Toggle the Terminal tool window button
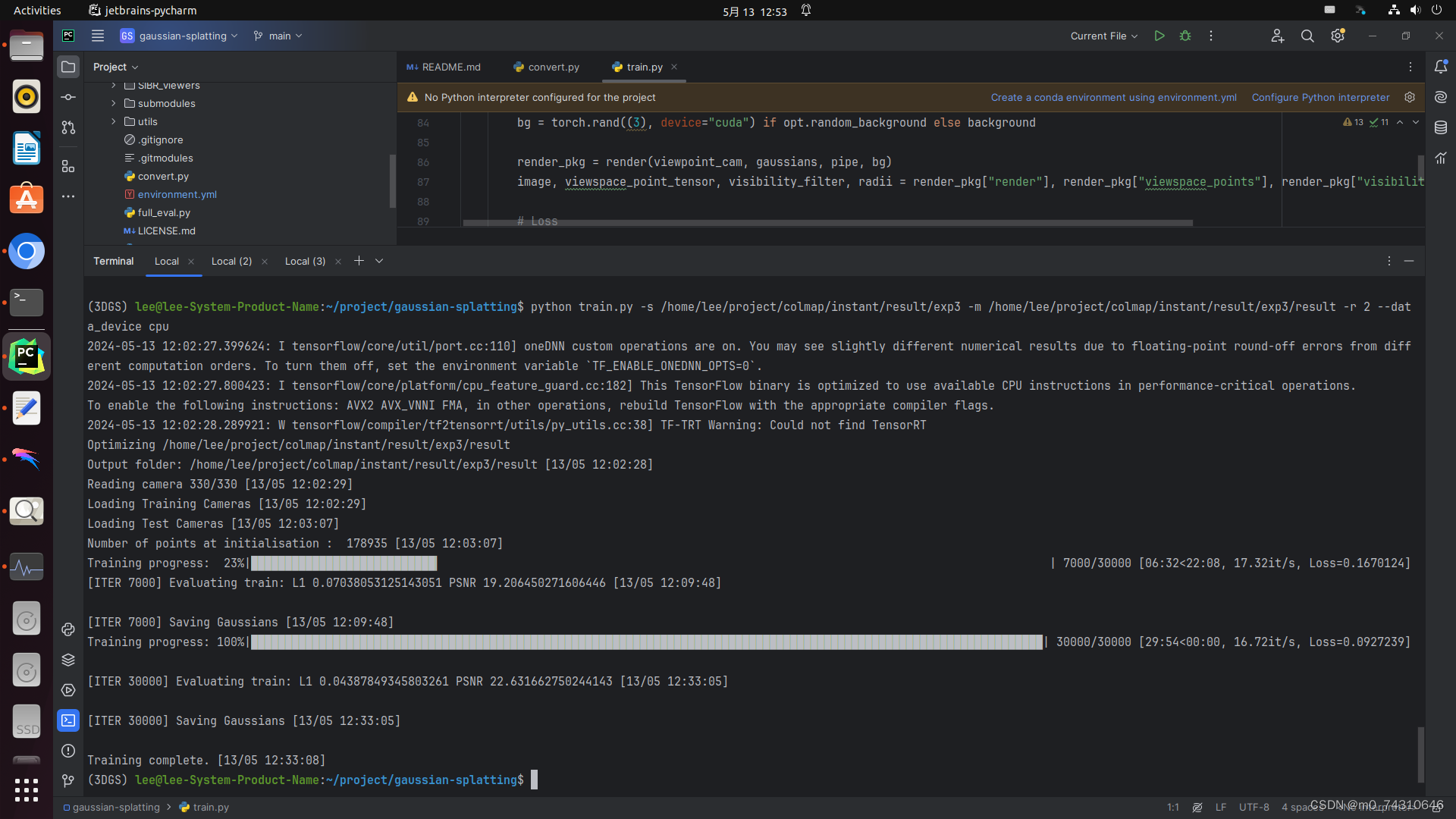Viewport: 1456px width, 819px height. click(68, 720)
